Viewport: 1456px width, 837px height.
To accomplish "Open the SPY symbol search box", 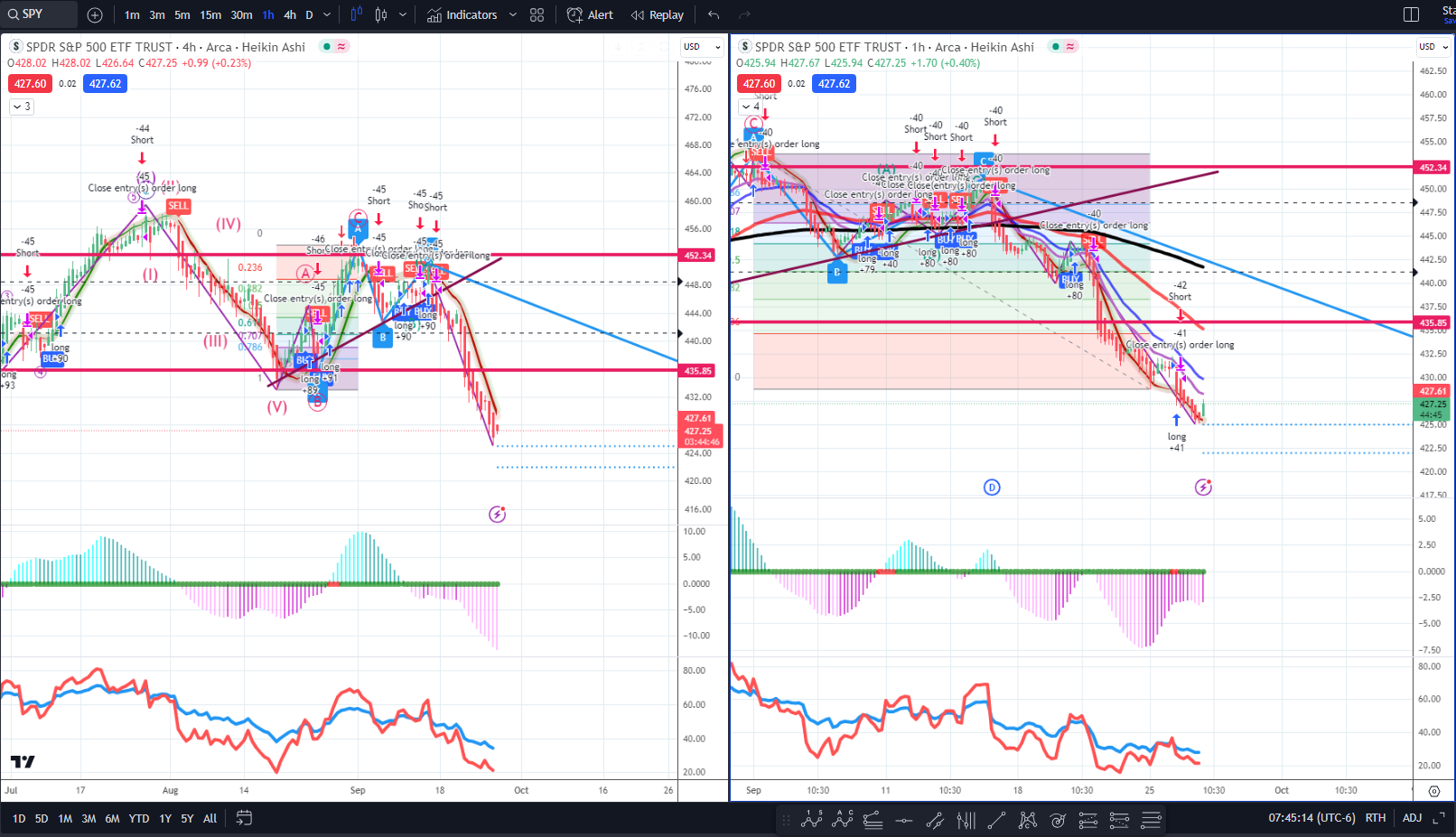I will pos(39,14).
